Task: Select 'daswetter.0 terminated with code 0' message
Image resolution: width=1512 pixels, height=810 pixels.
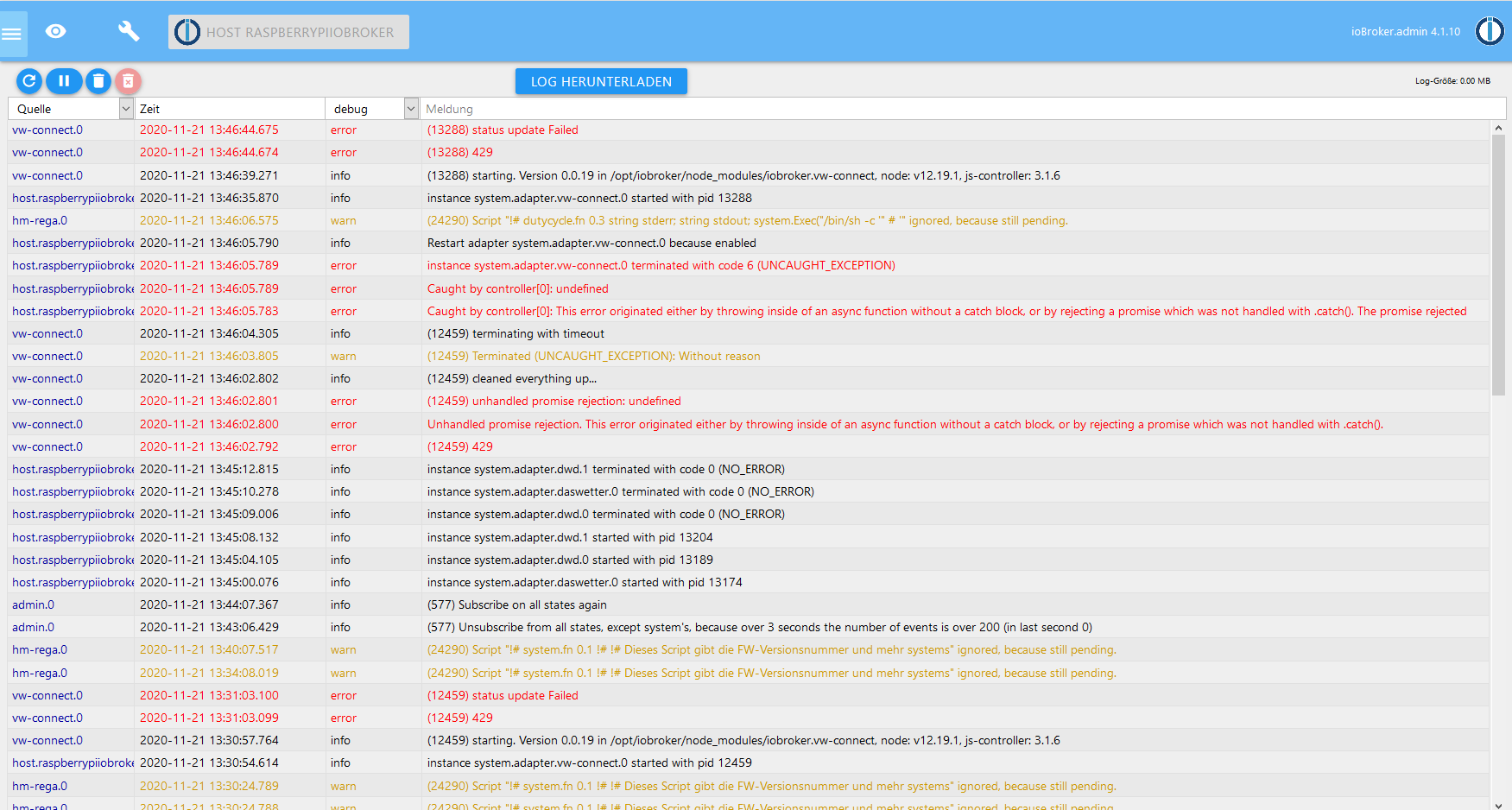Action: click(x=620, y=491)
